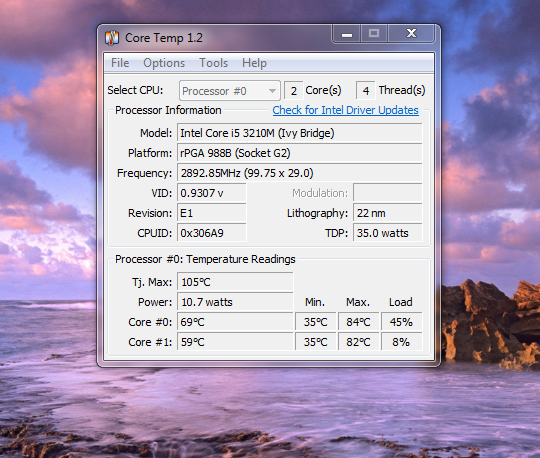Click Core #0 Max temperature 84°C box
The height and width of the screenshot is (458, 540).
358,322
